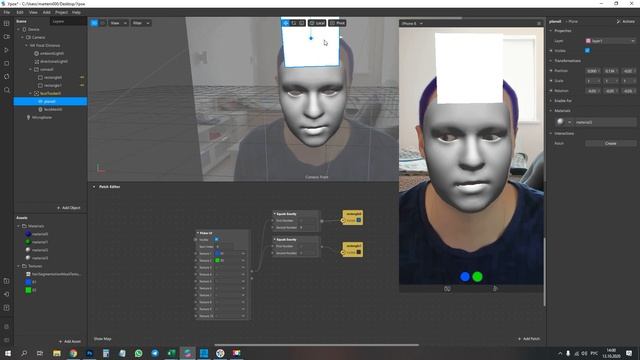This screenshot has width=640, height=360.
Task: Collapse the Focal Distance tree node
Action: tap(27, 45)
